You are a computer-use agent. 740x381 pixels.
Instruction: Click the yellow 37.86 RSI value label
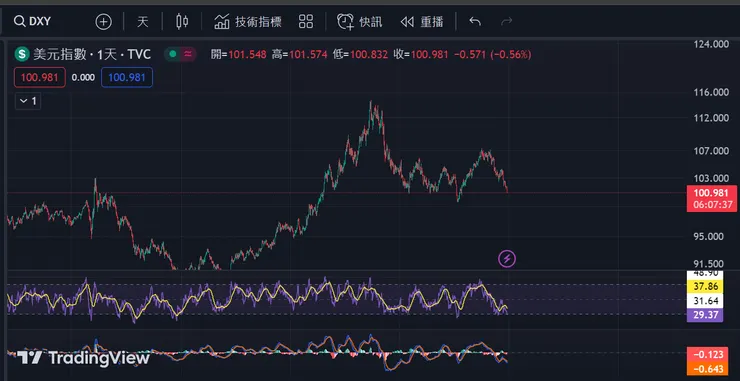pyautogui.click(x=705, y=286)
